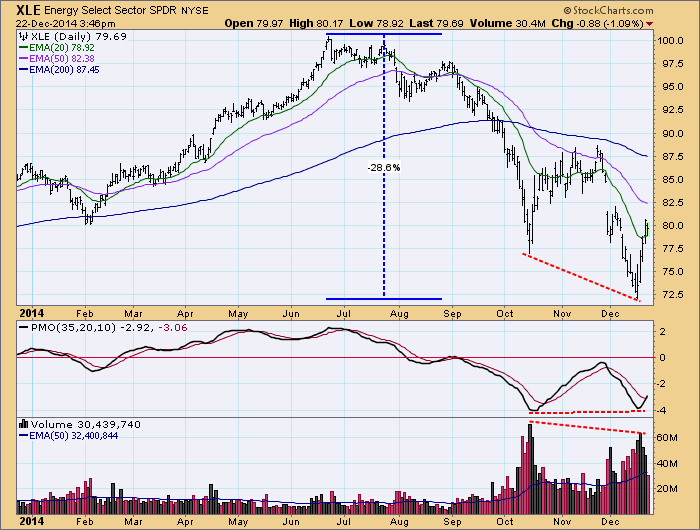
Task: Click the green EMA(20) legend line swatch
Action: coord(24,47)
